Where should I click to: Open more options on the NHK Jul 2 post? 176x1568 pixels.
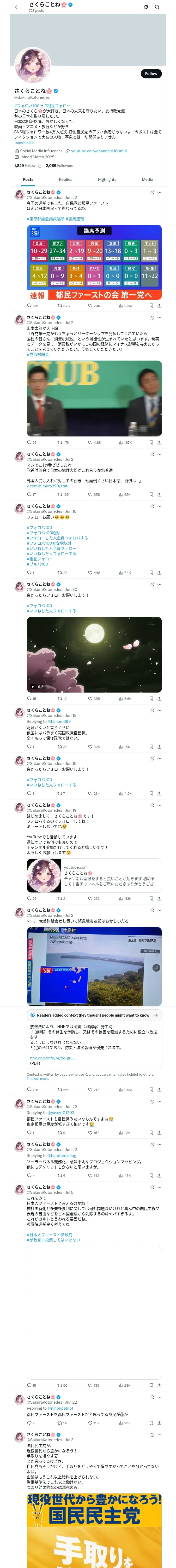(x=160, y=910)
